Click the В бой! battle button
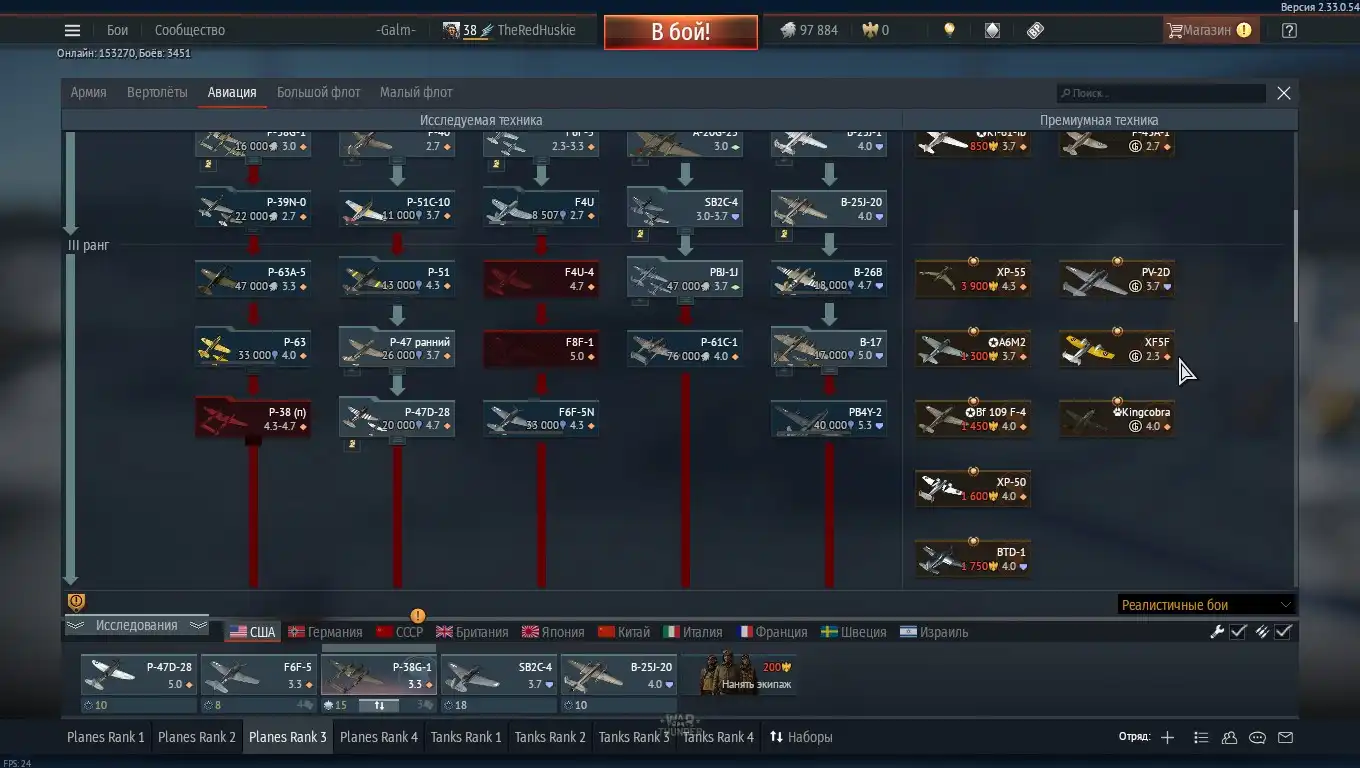This screenshot has height=768, width=1360. click(x=681, y=31)
